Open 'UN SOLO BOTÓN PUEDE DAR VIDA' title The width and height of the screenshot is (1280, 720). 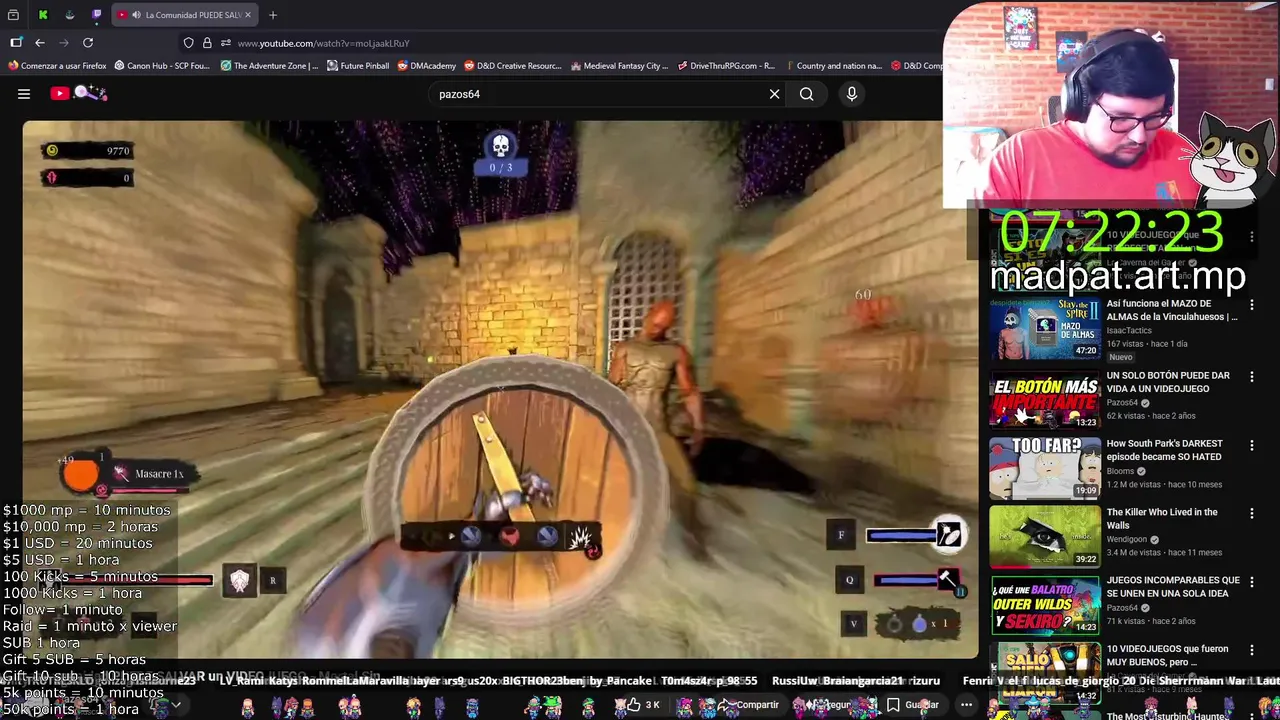point(1168,382)
